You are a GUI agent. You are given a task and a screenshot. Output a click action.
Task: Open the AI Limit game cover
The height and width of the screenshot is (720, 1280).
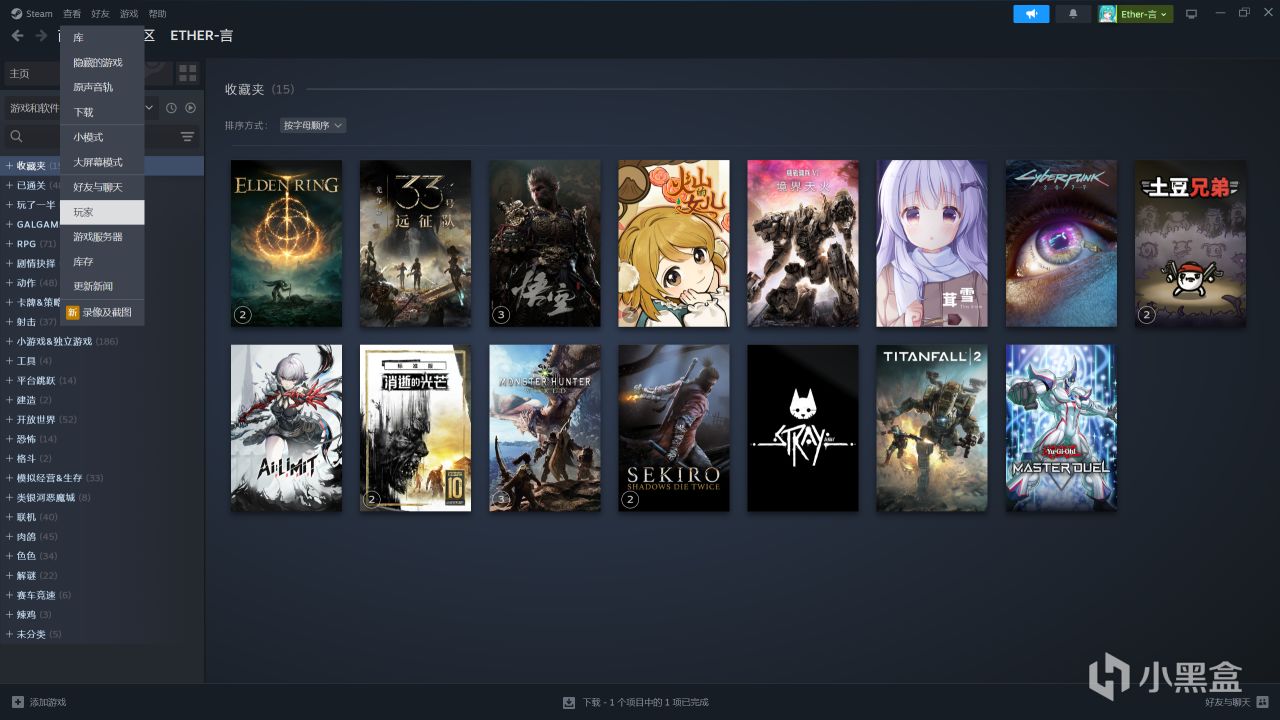coord(286,428)
